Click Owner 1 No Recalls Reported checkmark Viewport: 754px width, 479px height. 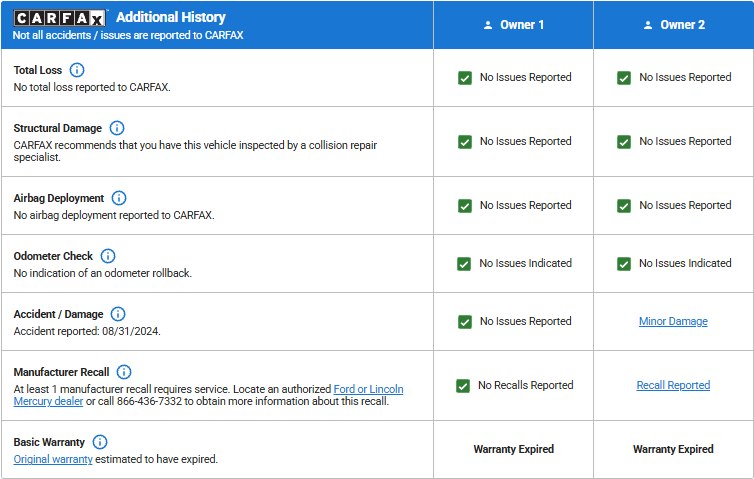click(463, 385)
